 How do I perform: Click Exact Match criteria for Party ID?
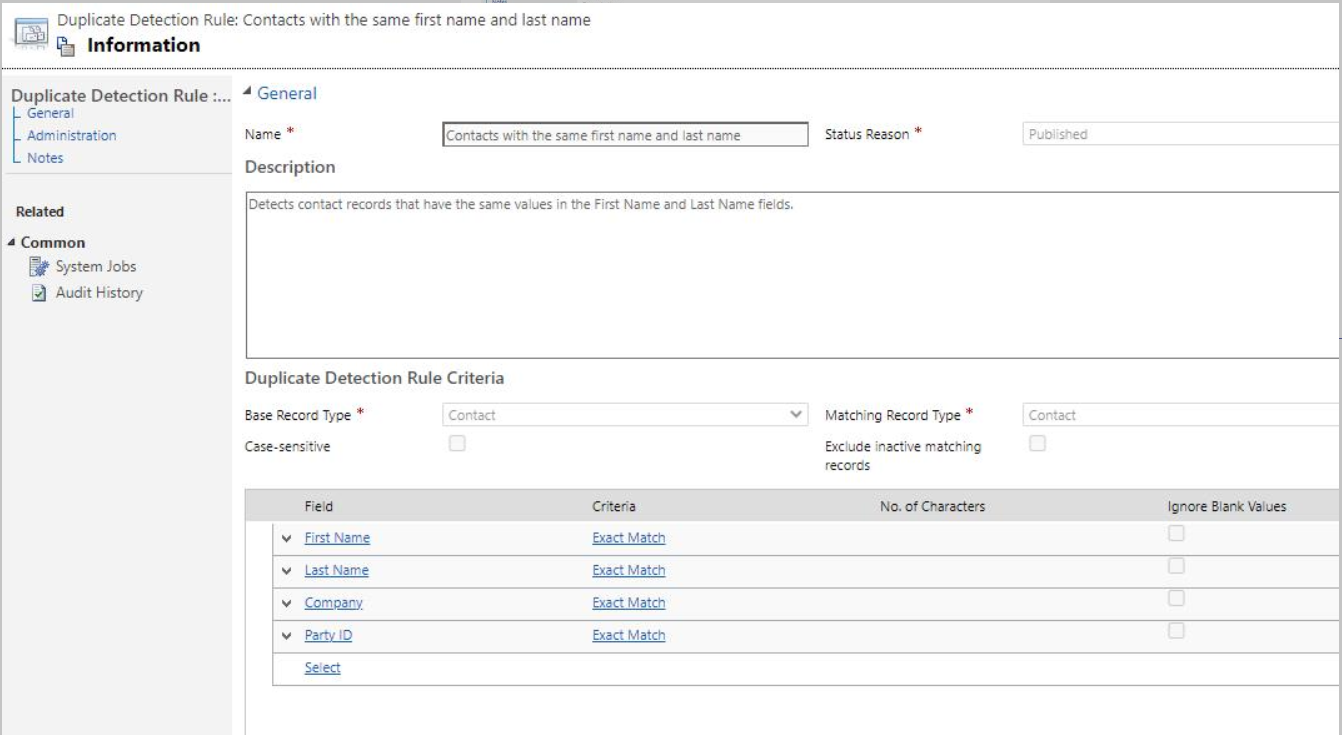(628, 635)
